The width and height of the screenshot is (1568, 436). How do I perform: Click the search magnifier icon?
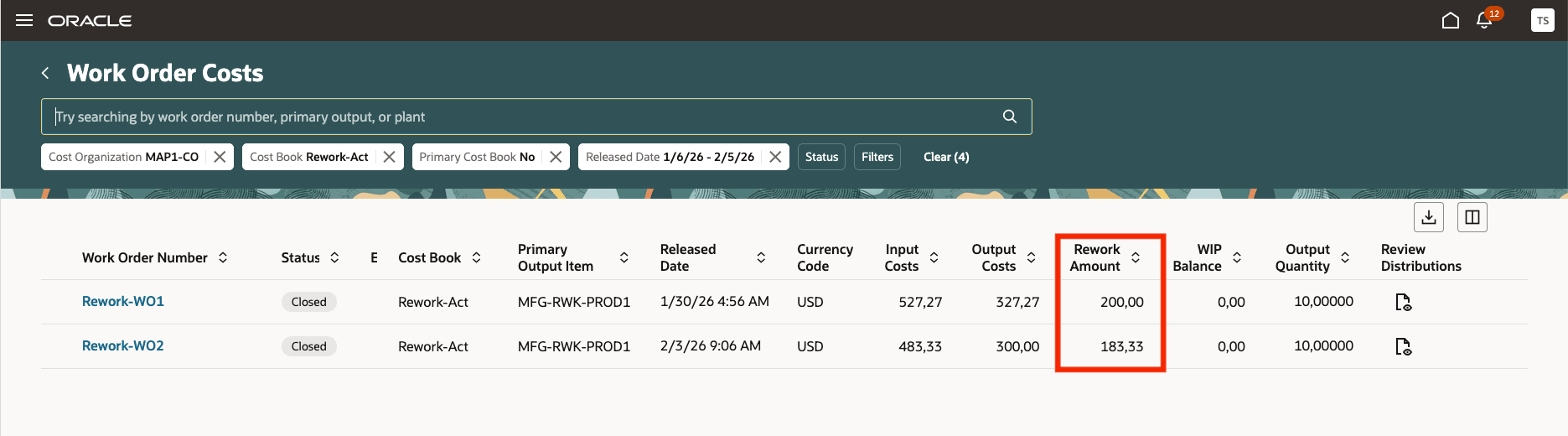1010,117
